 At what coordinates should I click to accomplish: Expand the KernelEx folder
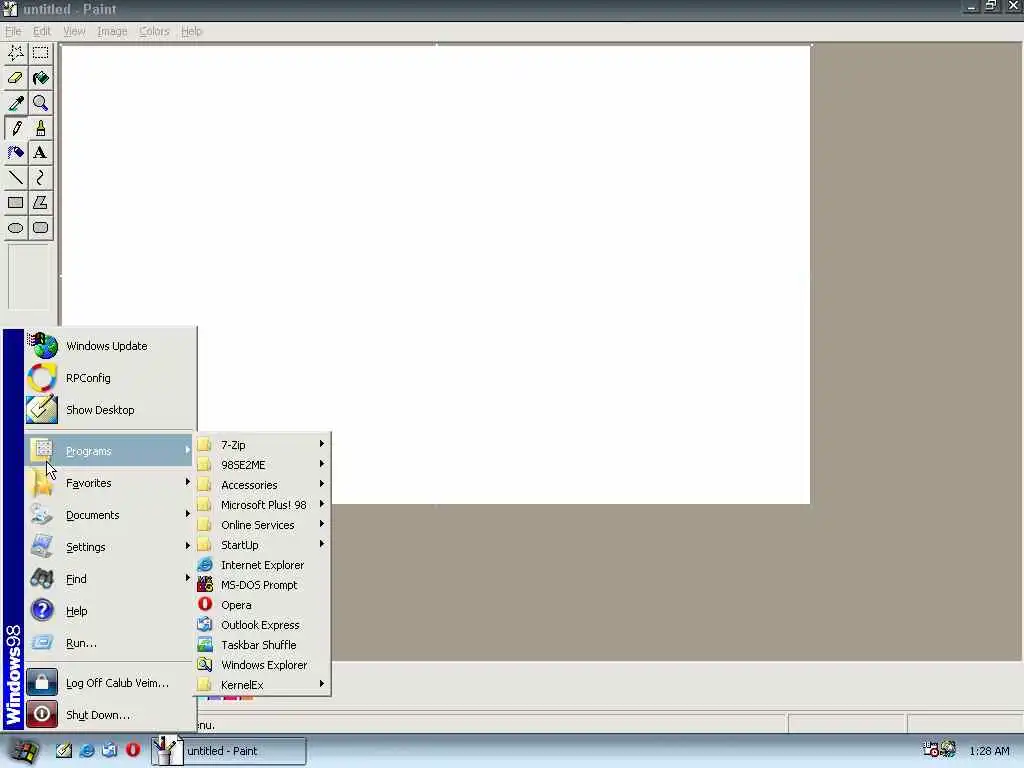(263, 685)
